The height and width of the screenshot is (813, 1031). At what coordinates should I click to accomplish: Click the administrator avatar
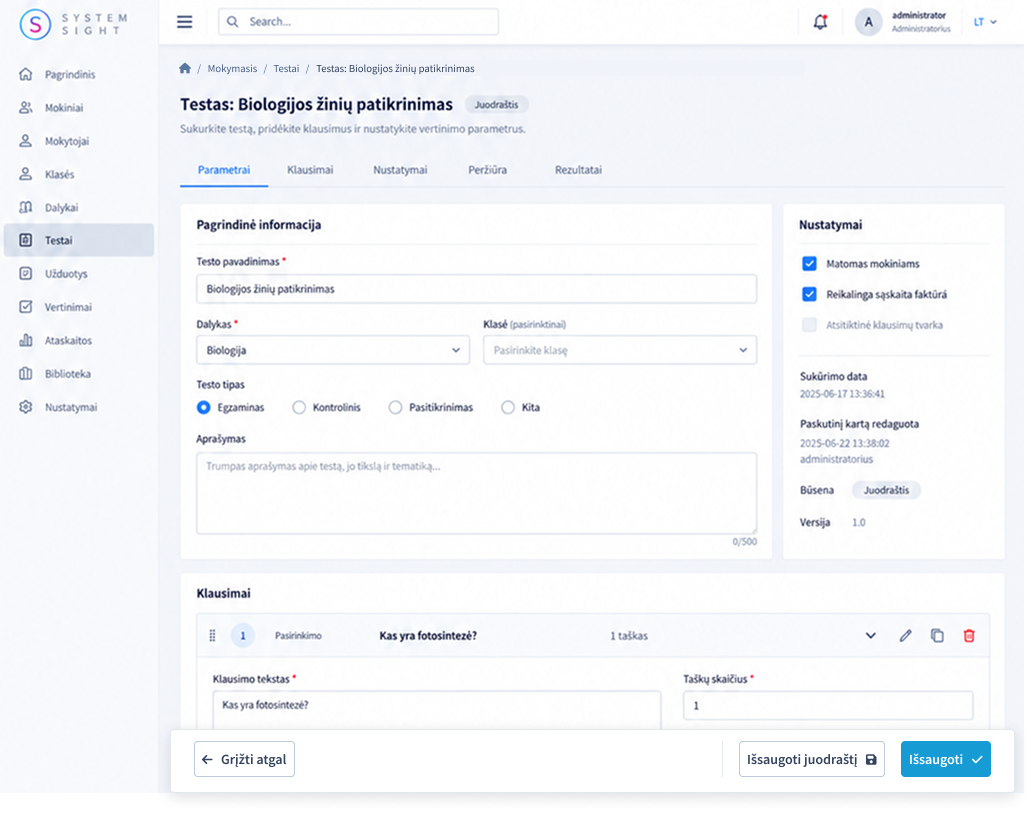pos(868,22)
